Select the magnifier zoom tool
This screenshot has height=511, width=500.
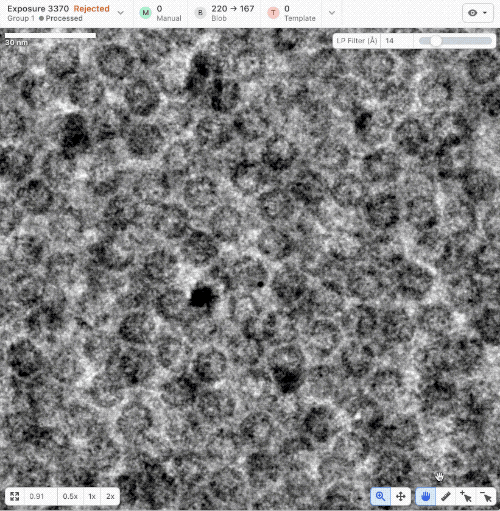[x=380, y=496]
